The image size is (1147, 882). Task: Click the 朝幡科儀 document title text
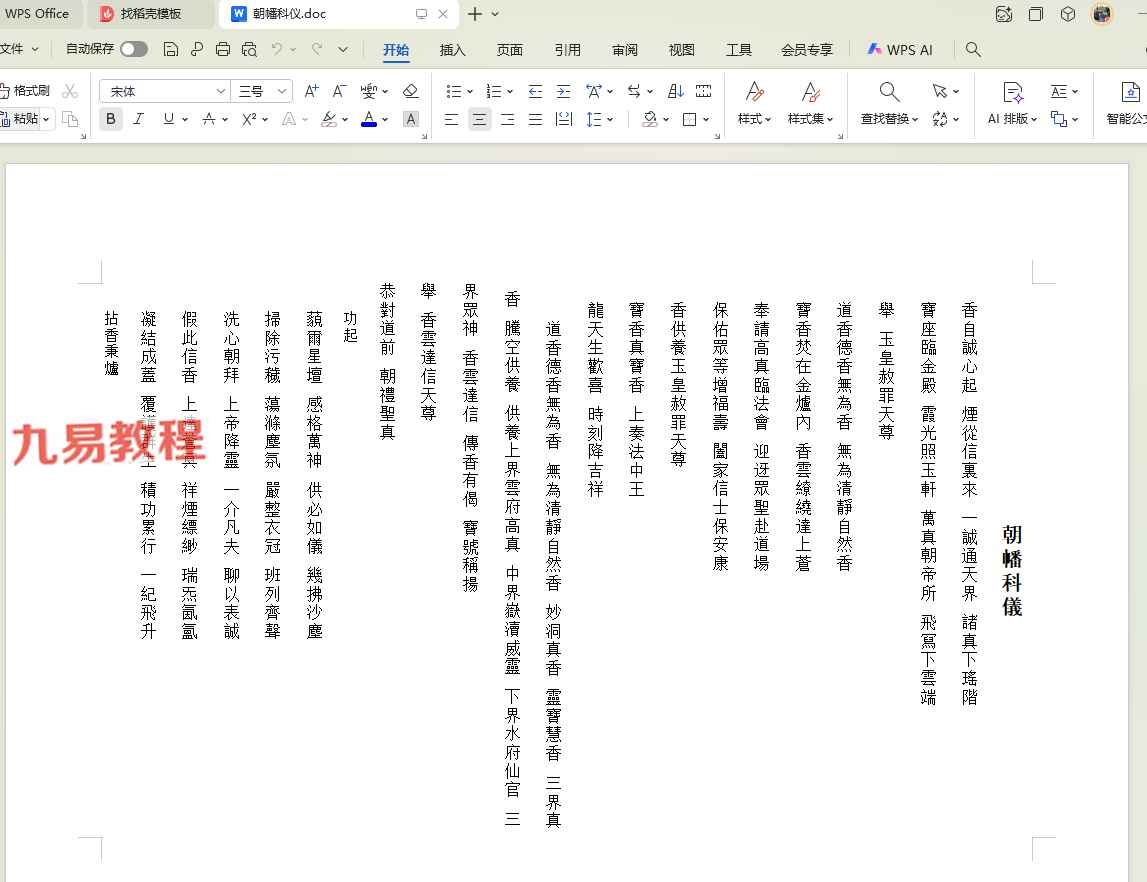coord(1012,570)
